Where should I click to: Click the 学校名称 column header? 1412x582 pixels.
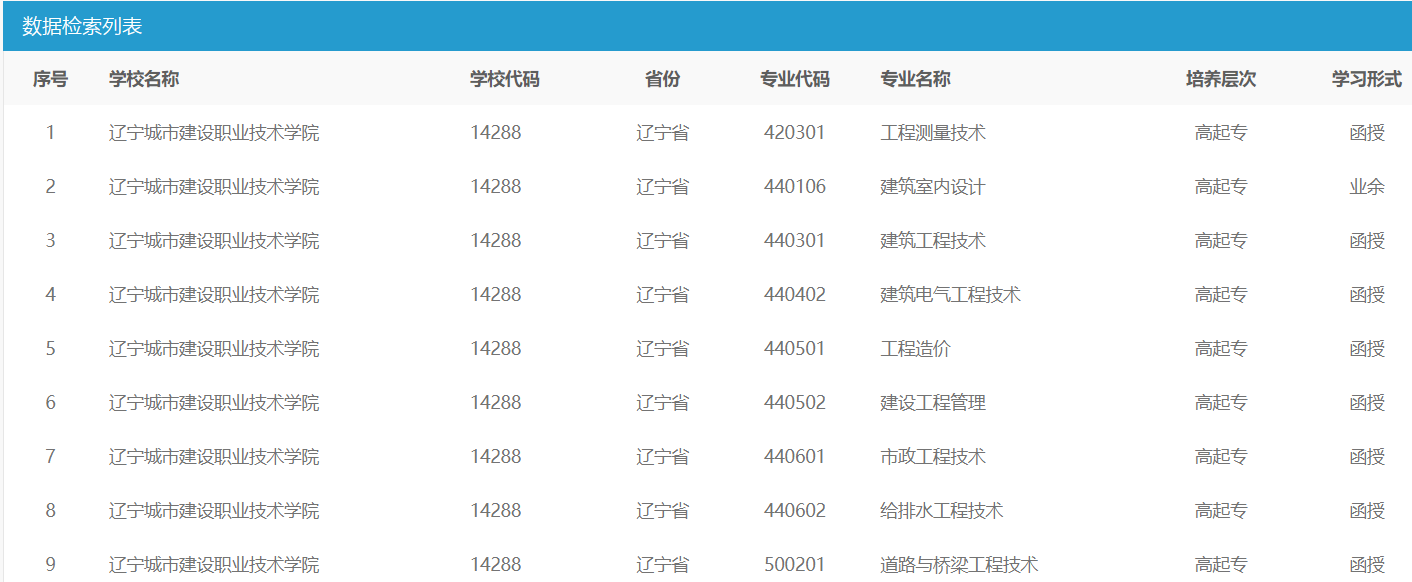point(144,79)
